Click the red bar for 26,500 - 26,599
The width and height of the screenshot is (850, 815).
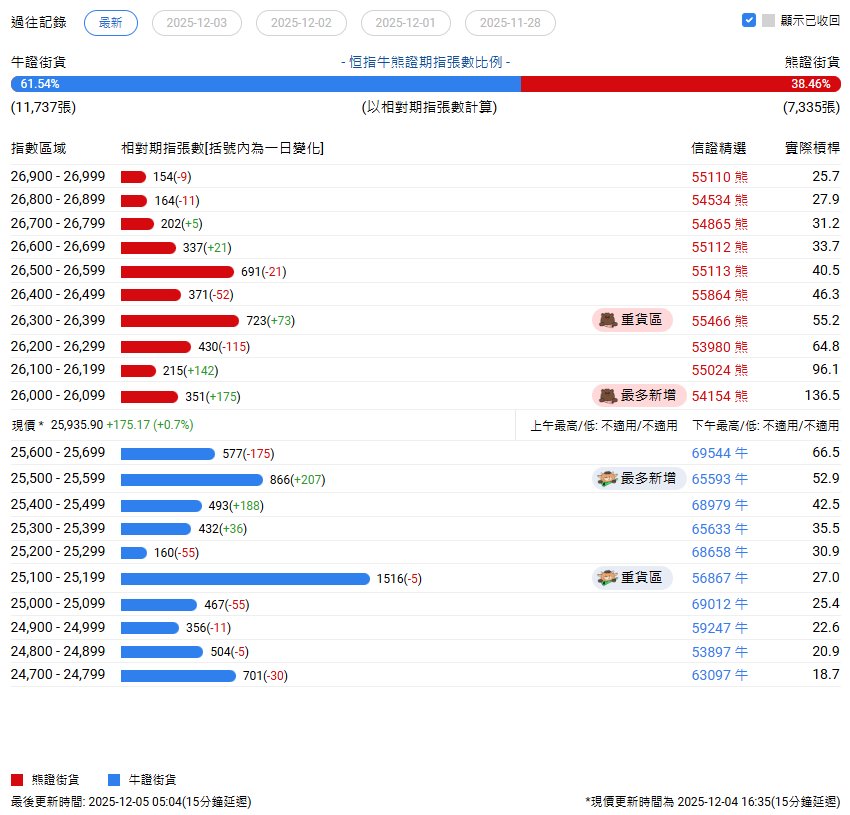(177, 272)
